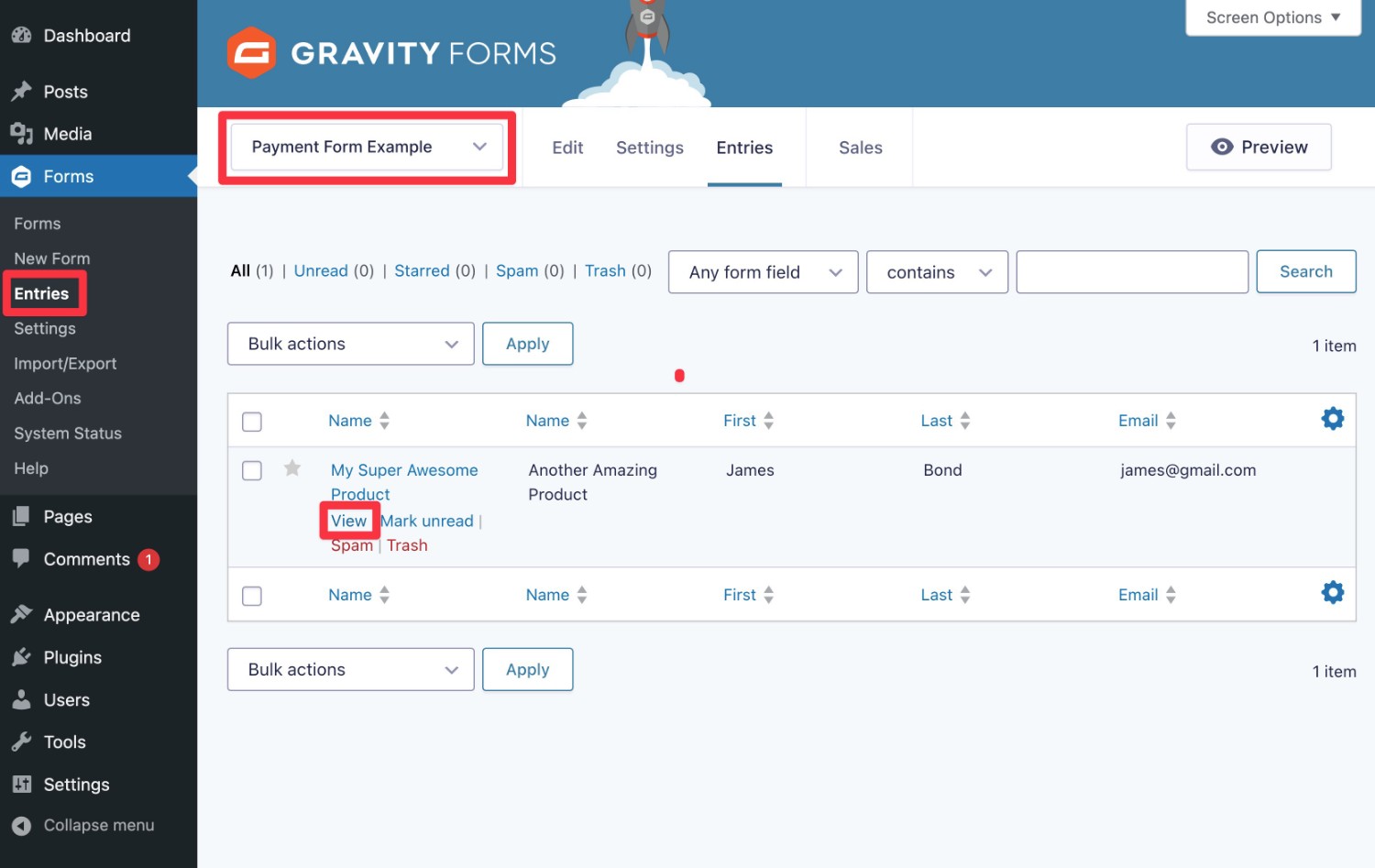This screenshot has height=868, width=1375.
Task: Open the form's Settings tab
Action: point(649,148)
